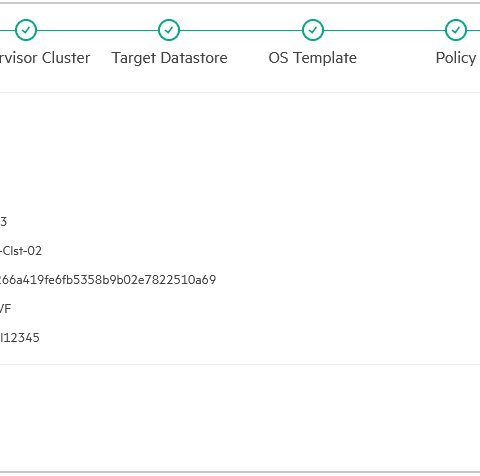
Task: Click the summary value ending in 12345
Action: coord(20,338)
